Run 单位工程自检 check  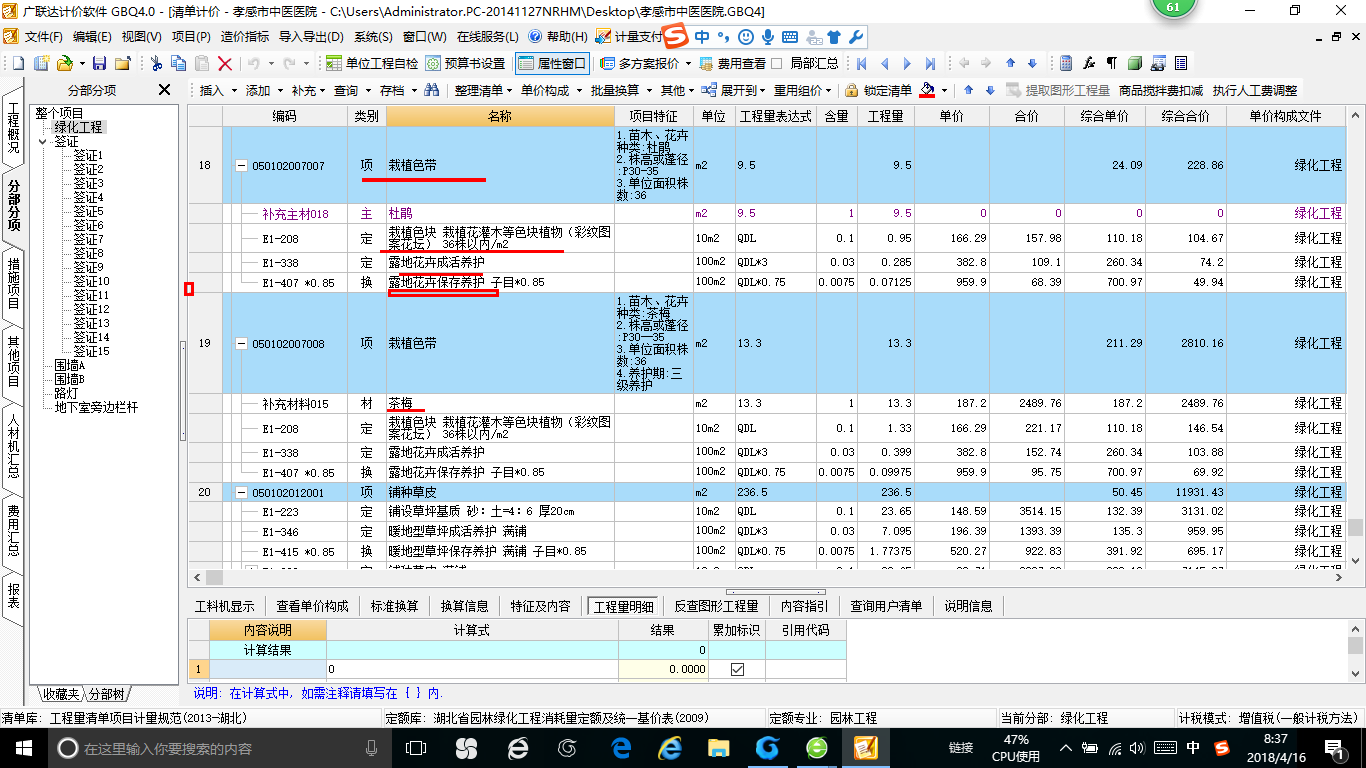[x=372, y=63]
